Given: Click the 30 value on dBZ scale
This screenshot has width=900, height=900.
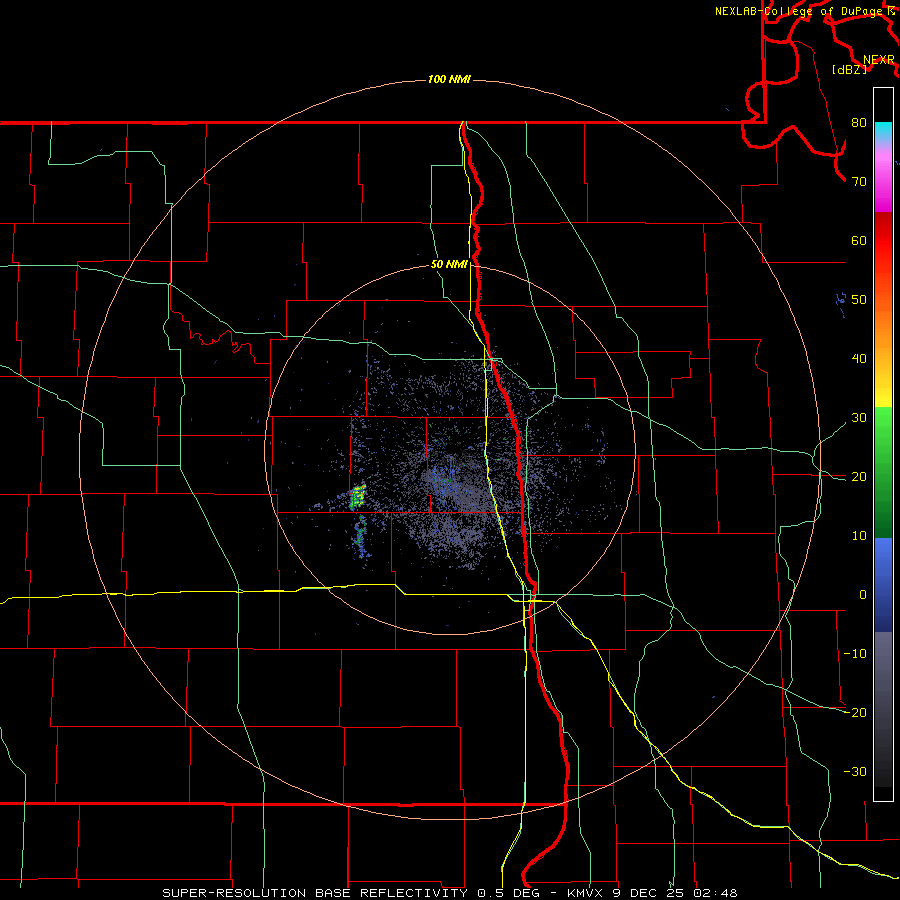Looking at the screenshot, I should tap(859, 417).
